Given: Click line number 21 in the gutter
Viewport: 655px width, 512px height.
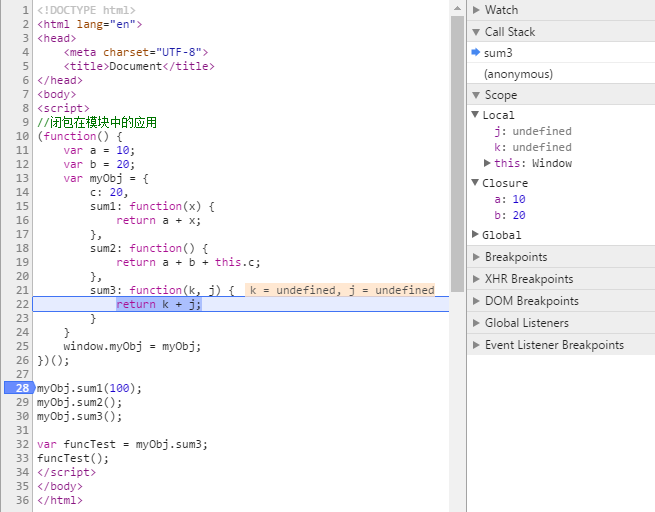Looking at the screenshot, I should (x=22, y=290).
